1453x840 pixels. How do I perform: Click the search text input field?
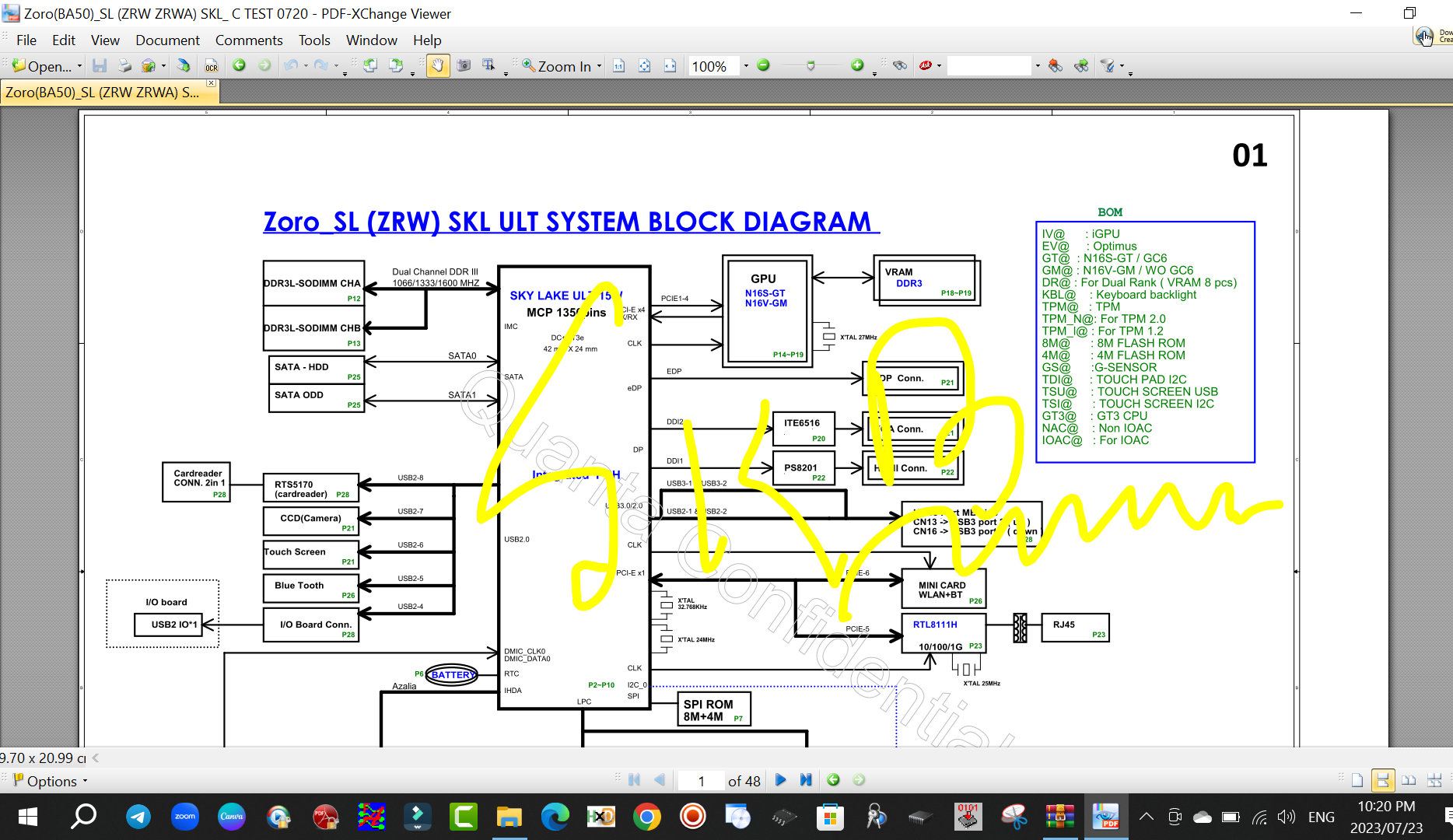989,66
